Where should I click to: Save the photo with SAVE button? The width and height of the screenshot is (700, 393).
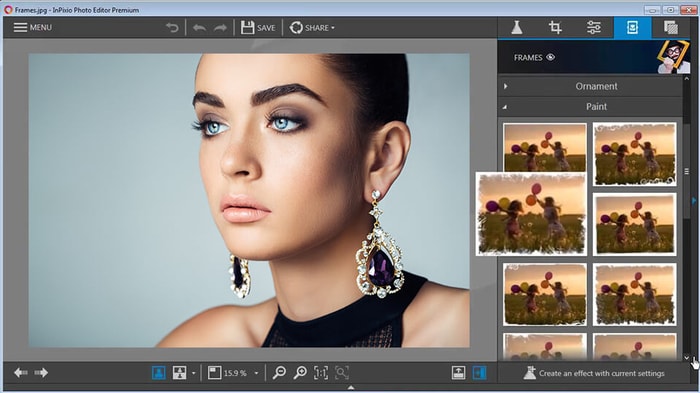(258, 28)
